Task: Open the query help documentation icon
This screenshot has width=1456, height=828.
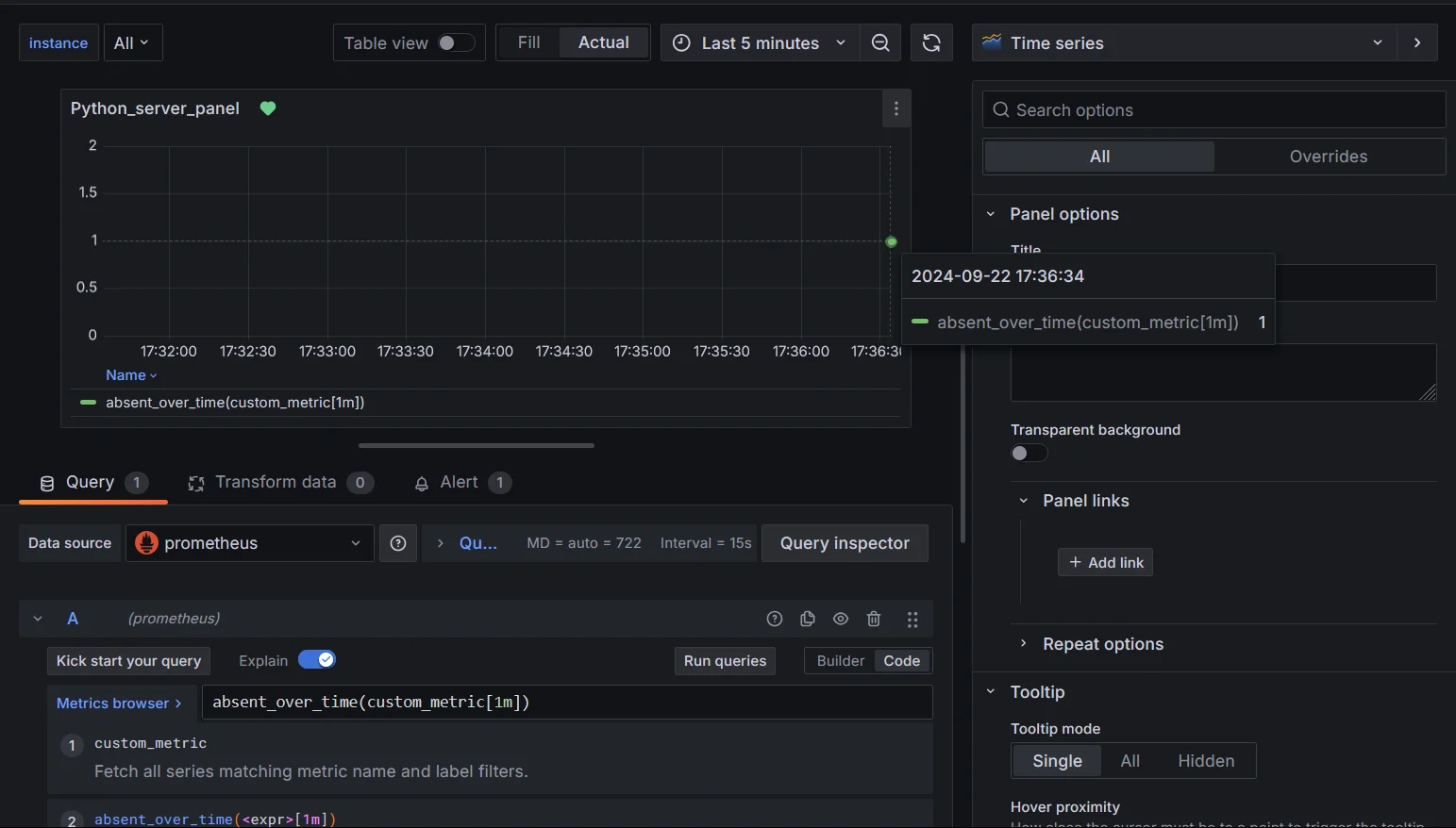Action: coord(774,619)
